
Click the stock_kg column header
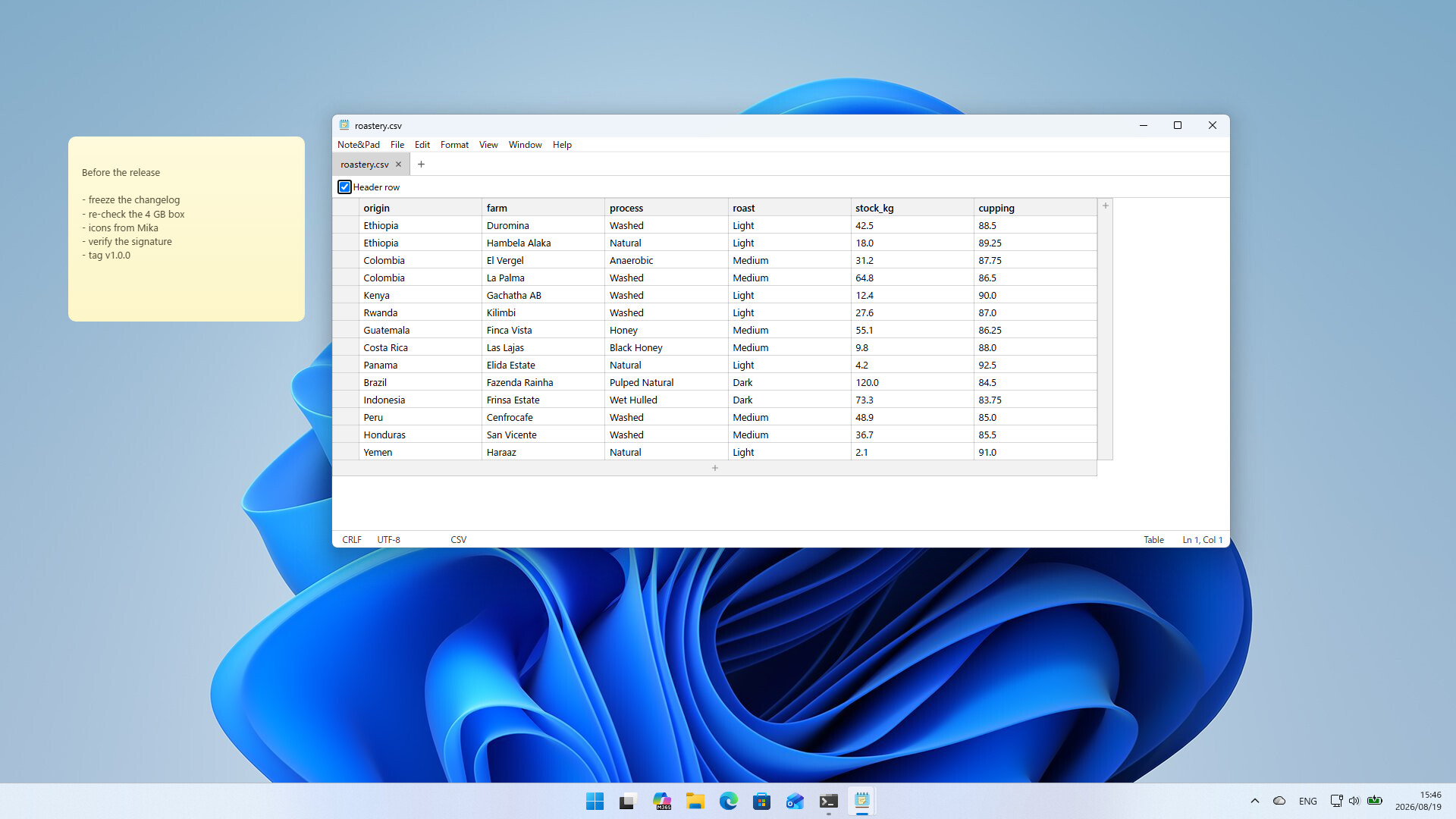[x=912, y=208]
